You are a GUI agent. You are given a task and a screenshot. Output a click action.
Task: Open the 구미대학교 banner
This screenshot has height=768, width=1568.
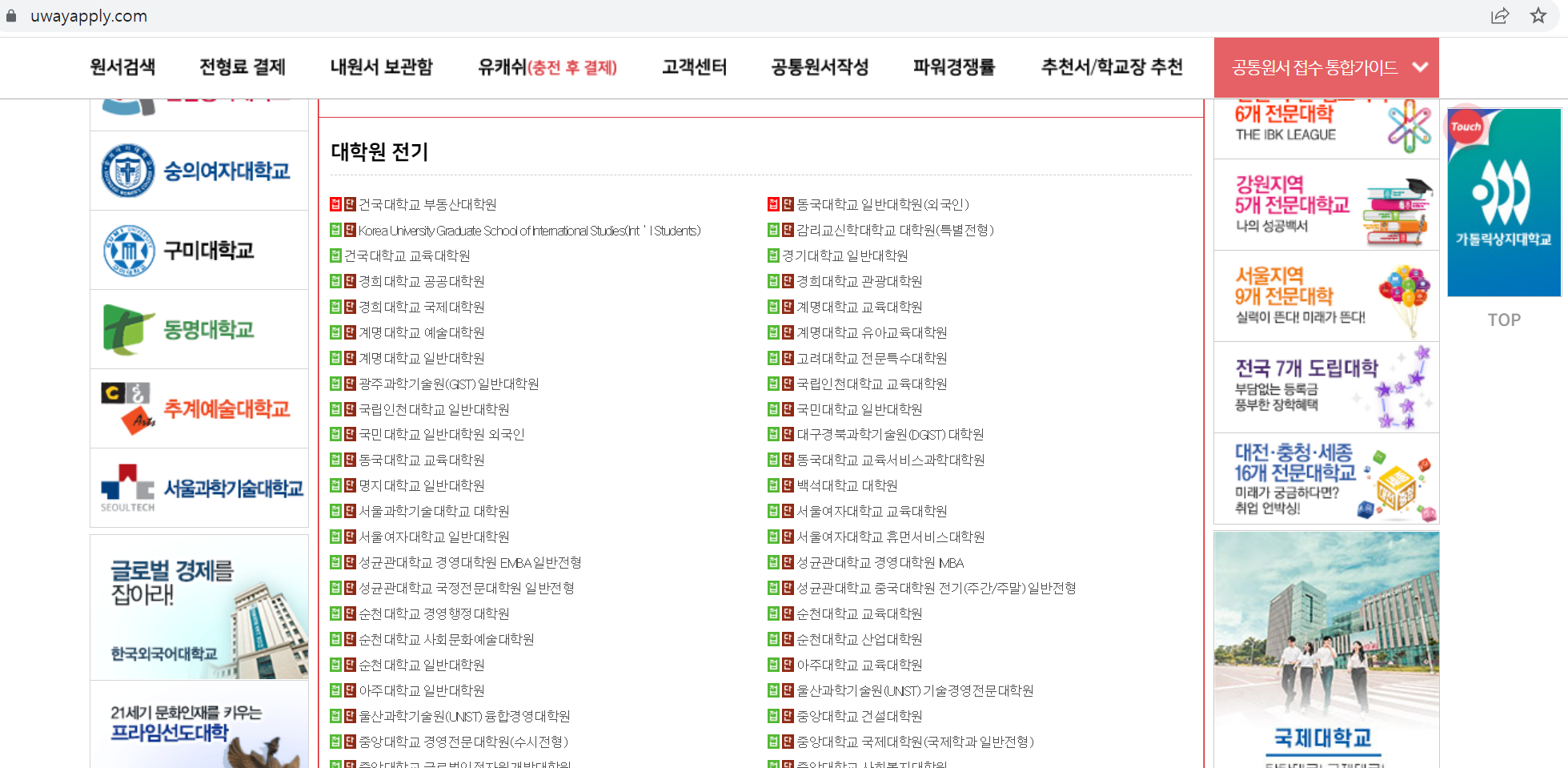(x=199, y=250)
